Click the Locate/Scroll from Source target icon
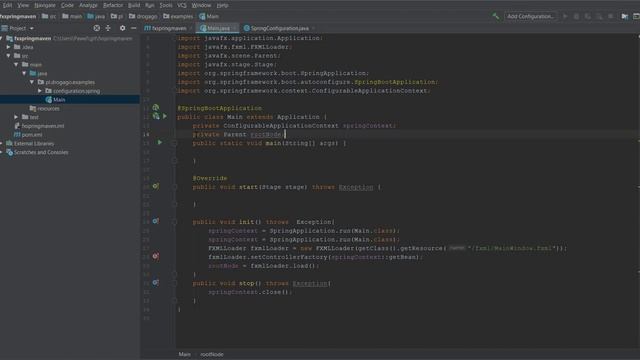This screenshot has height=360, width=640. pyautogui.click(x=96, y=28)
